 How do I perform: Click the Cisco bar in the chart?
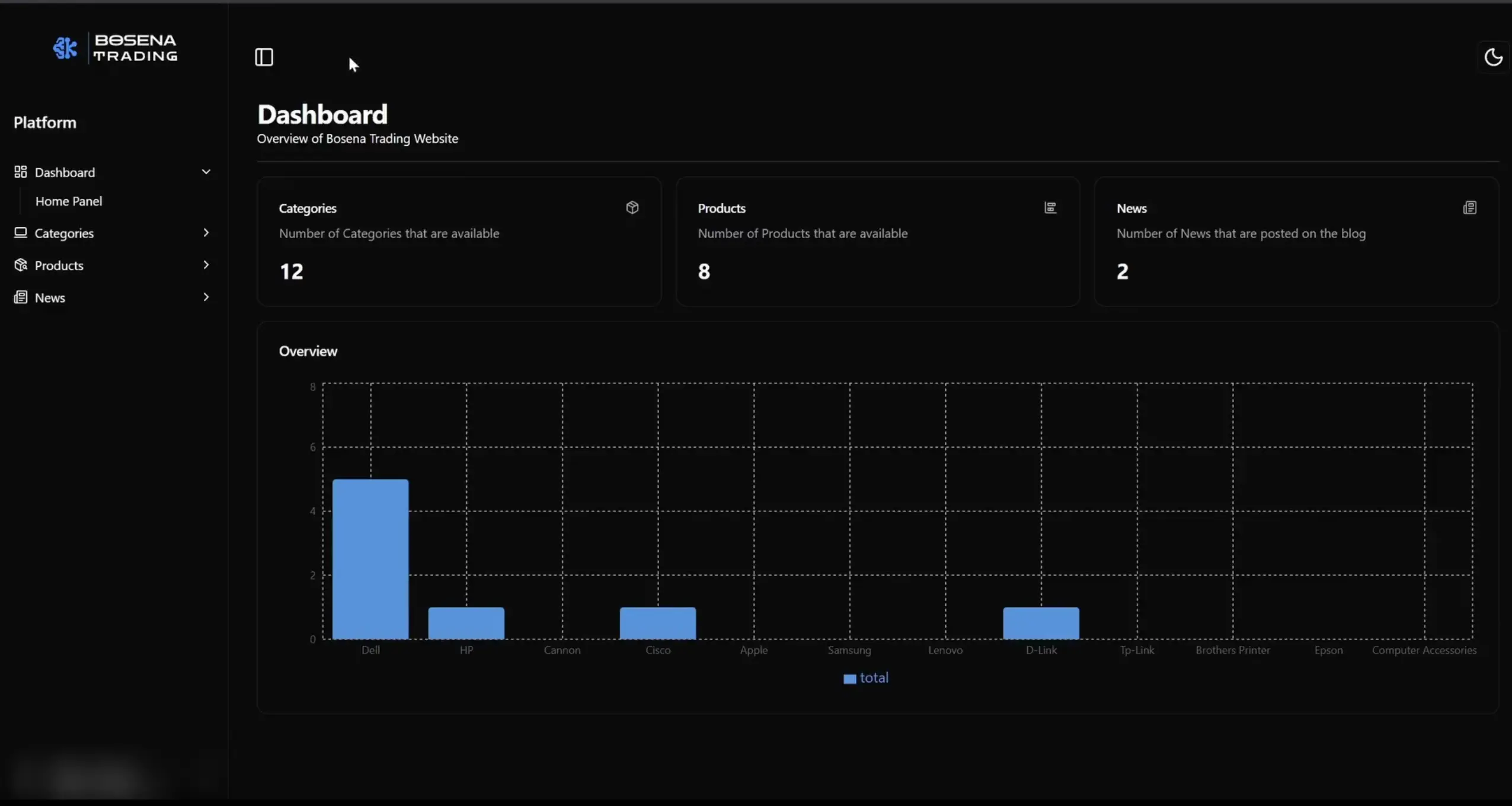(658, 623)
